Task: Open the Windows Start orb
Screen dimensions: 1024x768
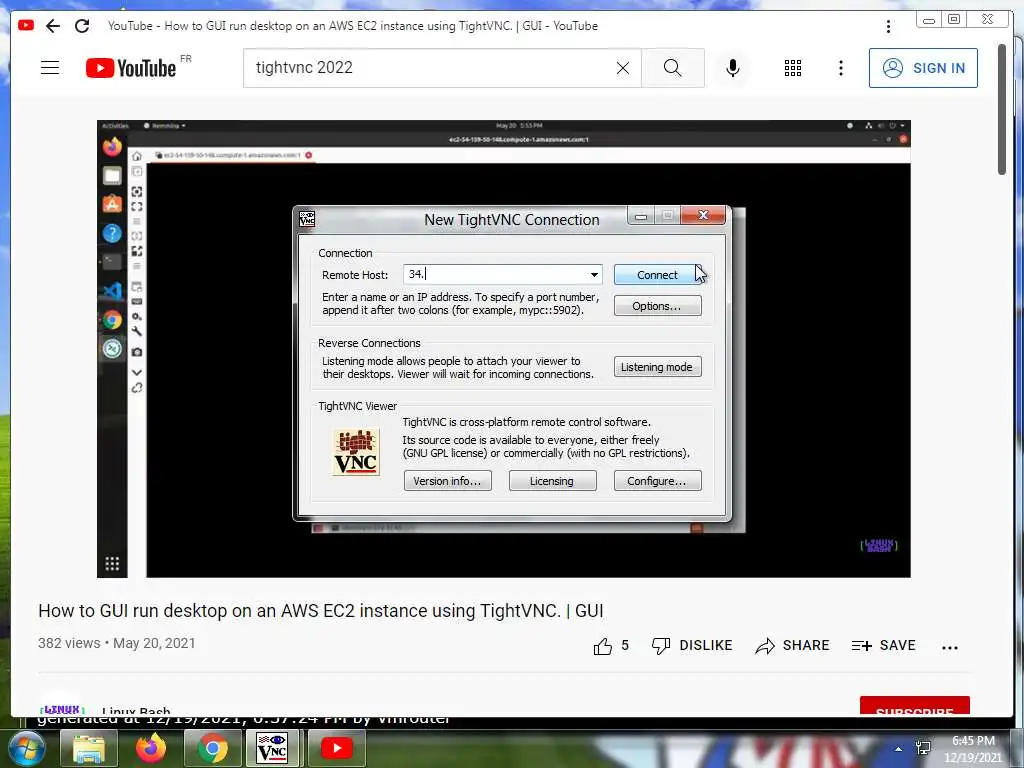Action: (25, 749)
